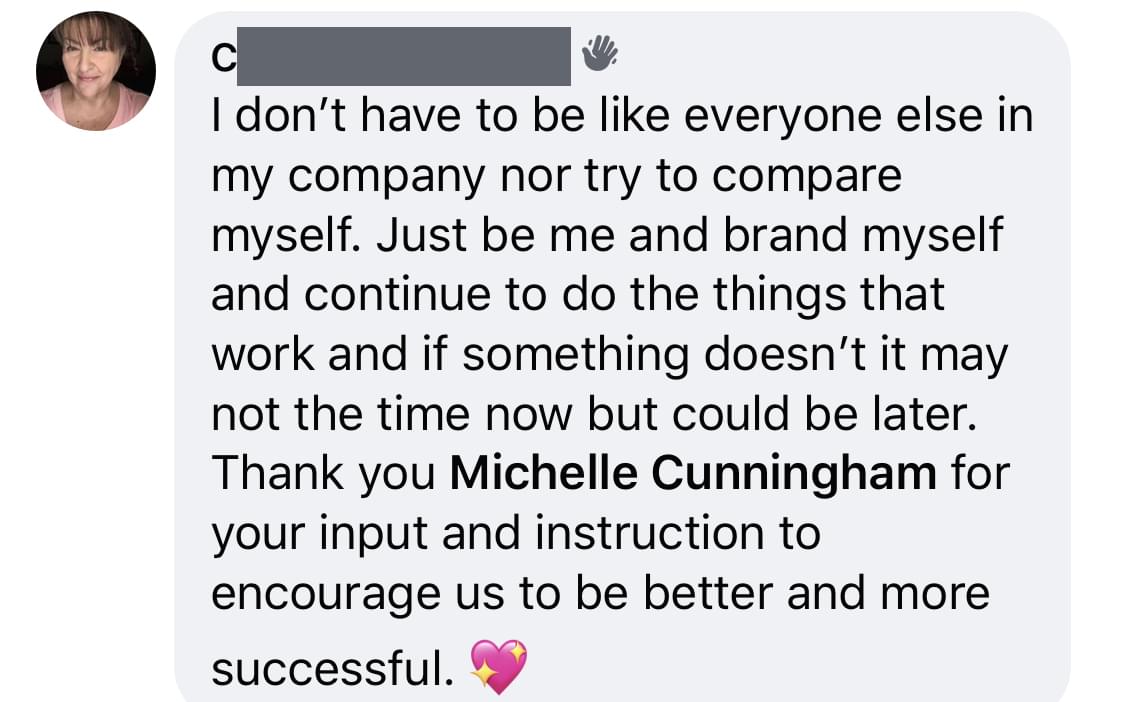Image resolution: width=1125 pixels, height=702 pixels.
Task: Open the tagged Michelle Cunningham profile link
Action: coord(693,474)
